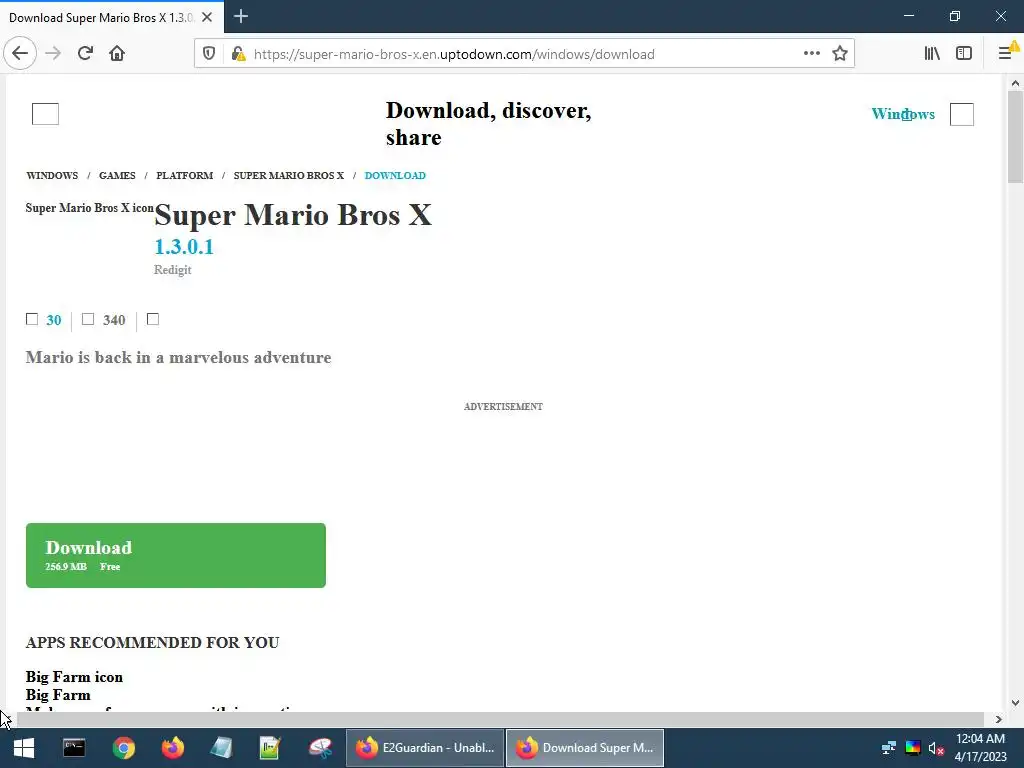
Task: Launch Chrome from the taskbar
Action: [x=123, y=748]
